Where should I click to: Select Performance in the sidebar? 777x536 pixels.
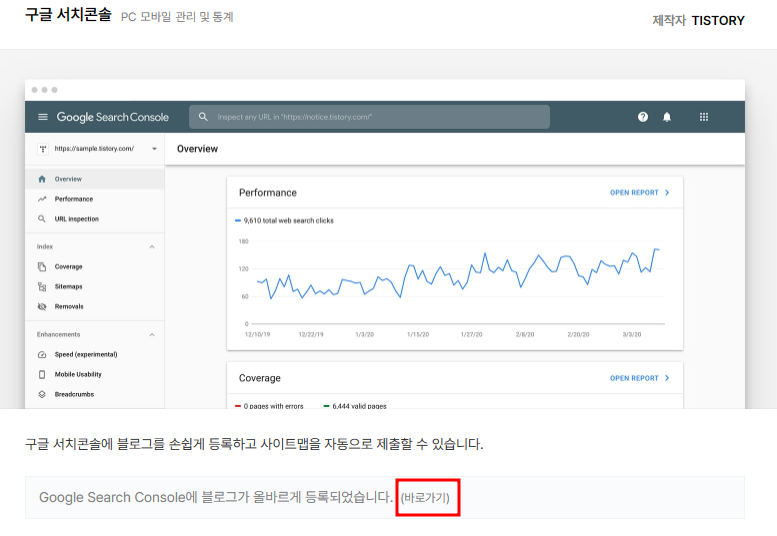coord(95,199)
